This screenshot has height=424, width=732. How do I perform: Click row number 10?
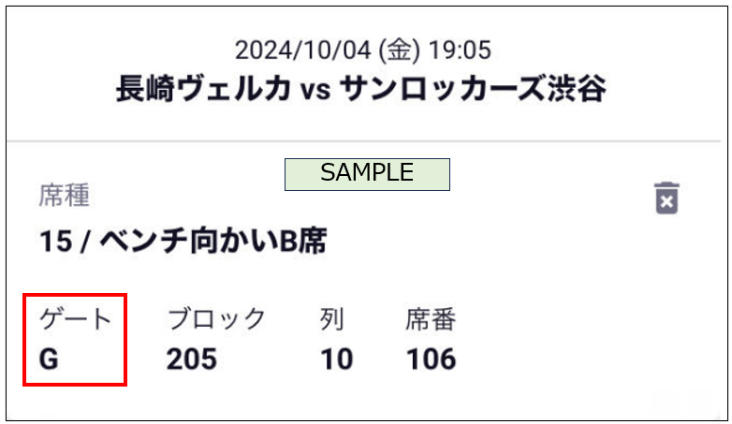(x=337, y=359)
